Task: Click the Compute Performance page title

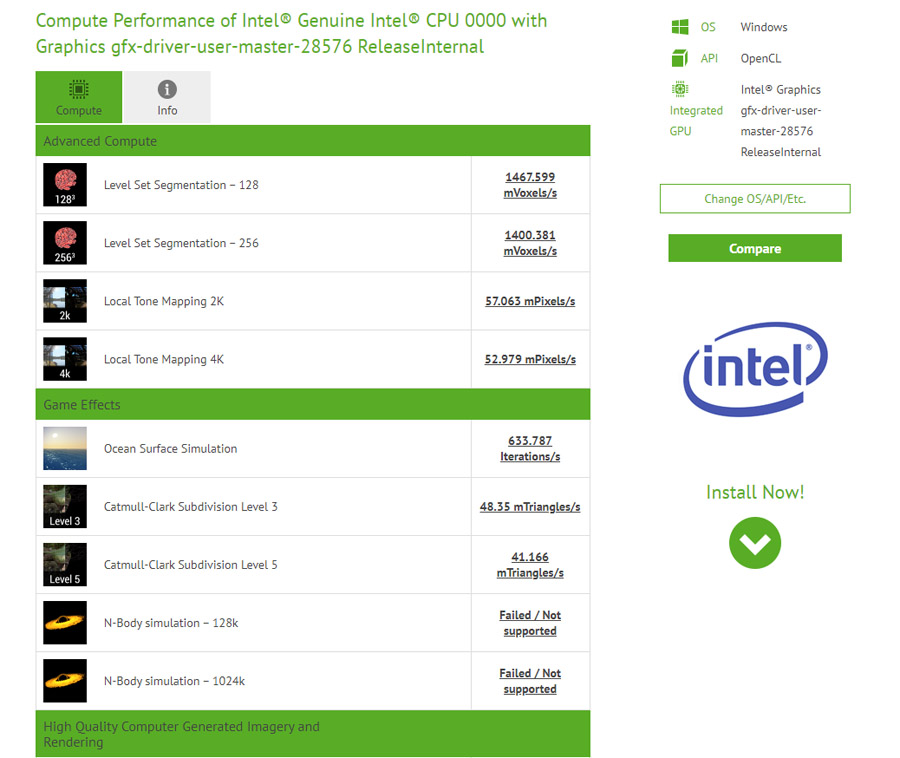Action: tap(291, 33)
